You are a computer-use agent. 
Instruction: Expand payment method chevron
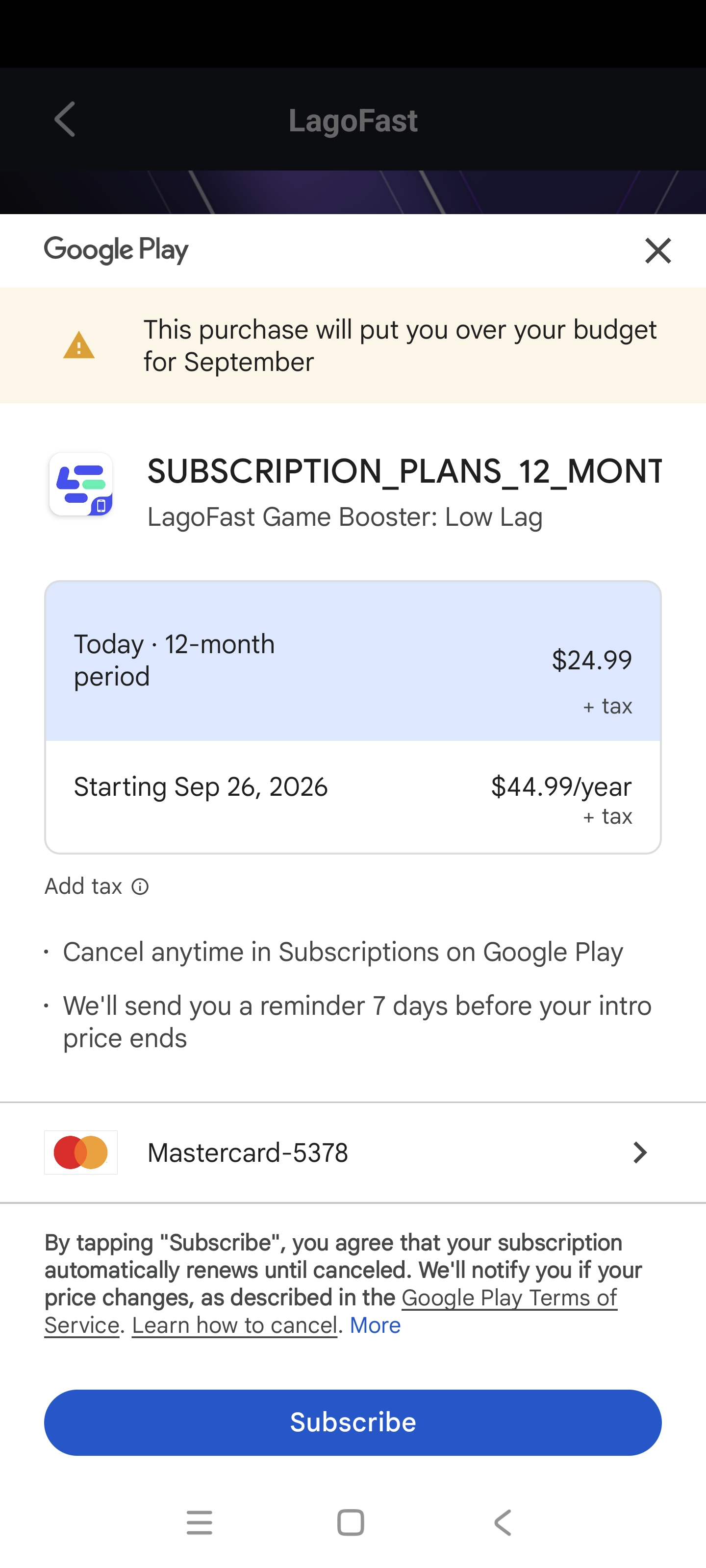pos(640,1152)
